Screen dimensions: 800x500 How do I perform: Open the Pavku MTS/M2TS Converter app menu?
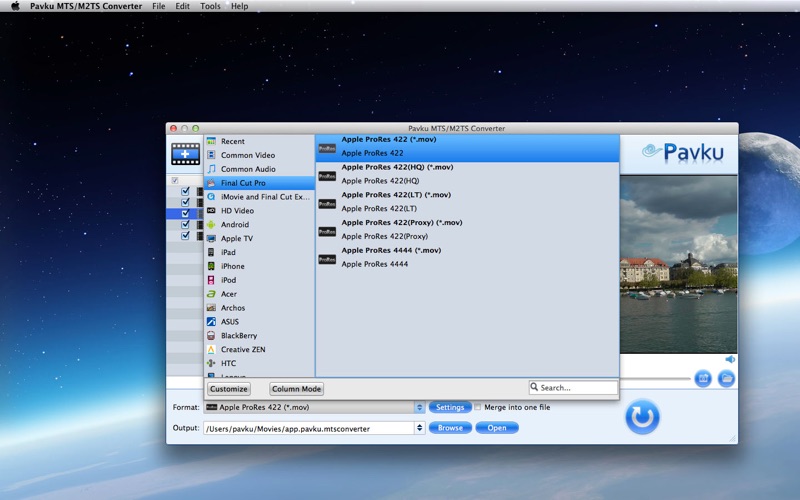pyautogui.click(x=86, y=6)
